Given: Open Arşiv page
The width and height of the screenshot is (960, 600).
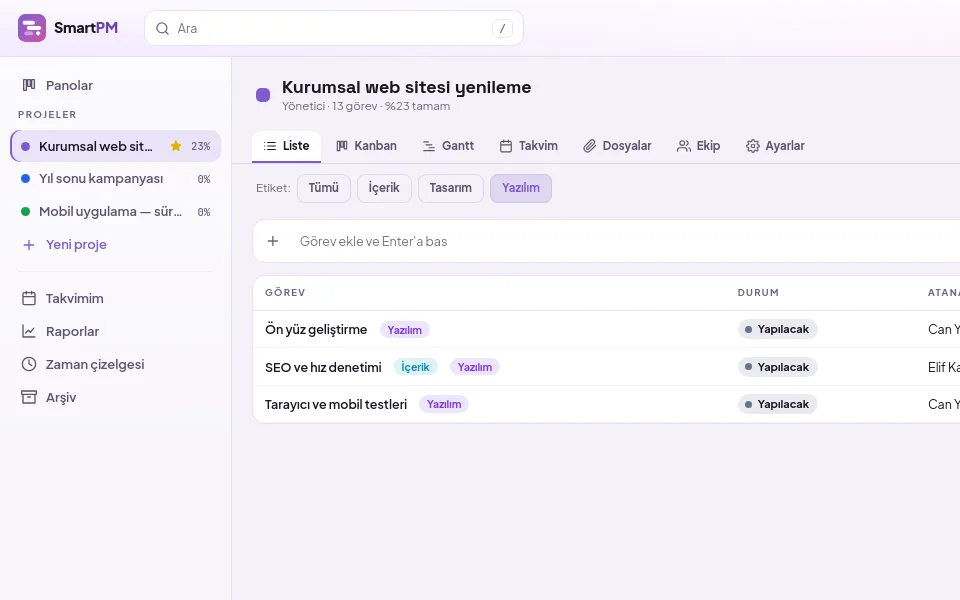Looking at the screenshot, I should (115, 397).
